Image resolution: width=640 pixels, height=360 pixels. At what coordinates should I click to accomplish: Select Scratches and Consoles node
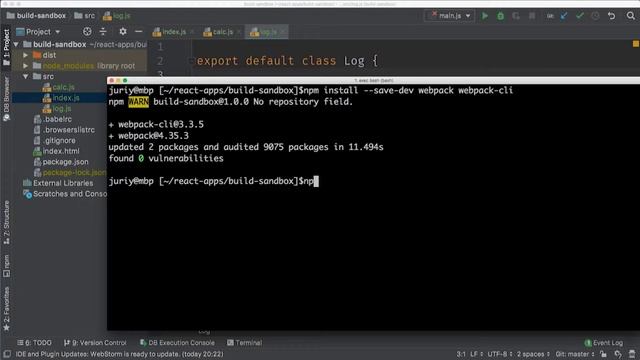coord(65,194)
